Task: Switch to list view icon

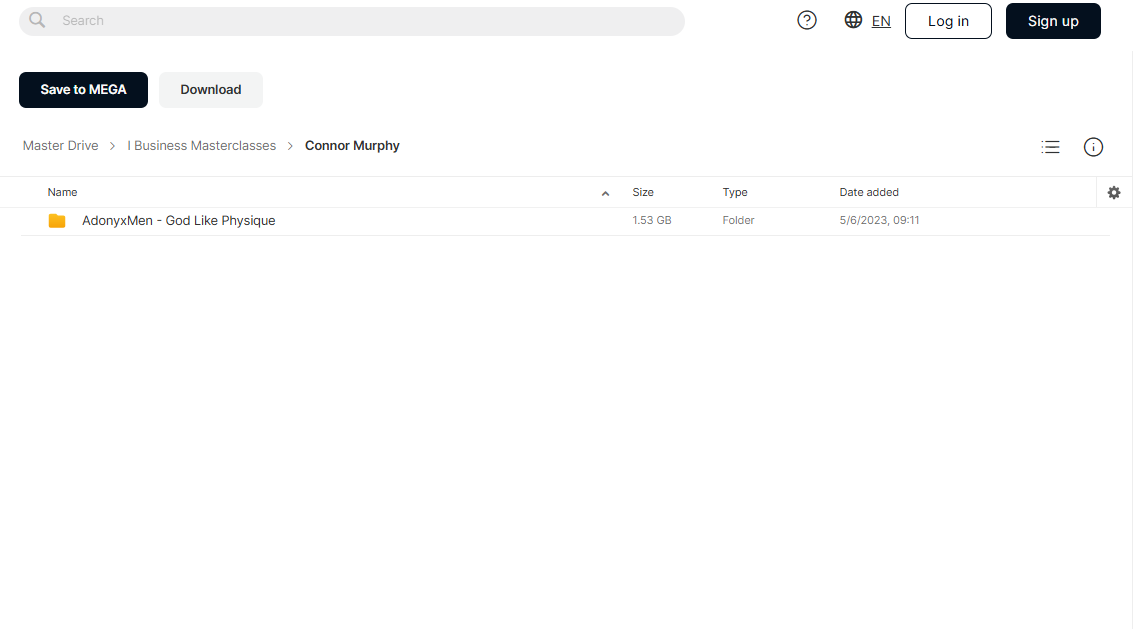Action: point(1050,147)
